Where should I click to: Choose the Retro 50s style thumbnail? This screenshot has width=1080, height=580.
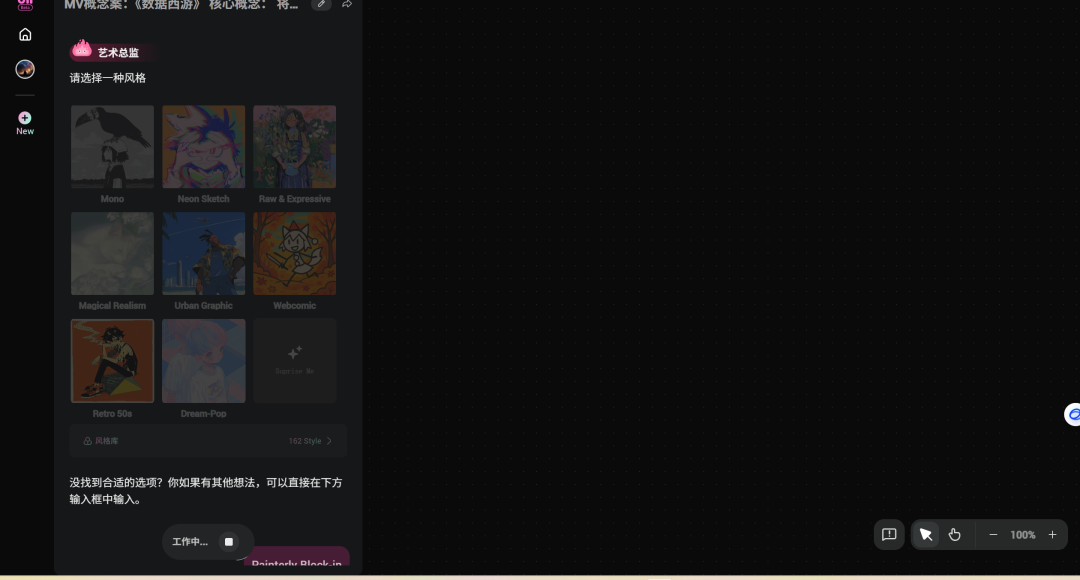coord(112,361)
